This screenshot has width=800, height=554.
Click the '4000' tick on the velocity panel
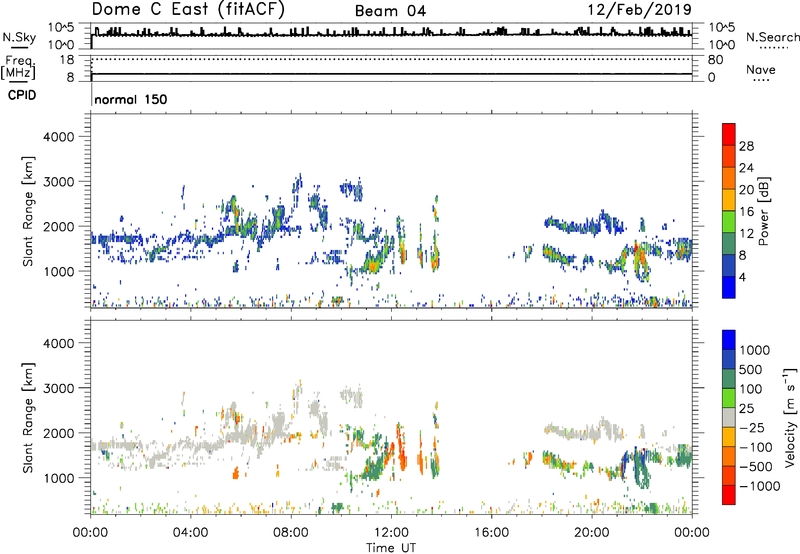click(58, 343)
